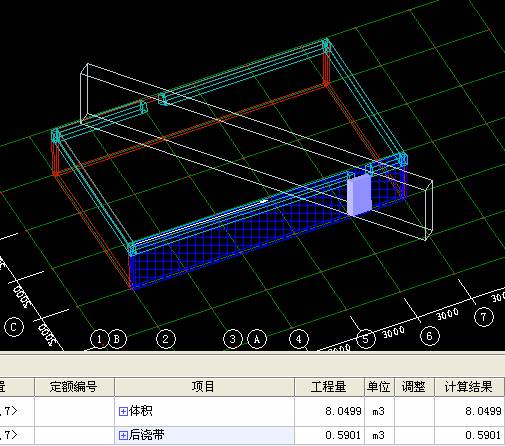Screen dimensions: 505x446
Task: Click the 单位 column header
Action: tap(379, 387)
